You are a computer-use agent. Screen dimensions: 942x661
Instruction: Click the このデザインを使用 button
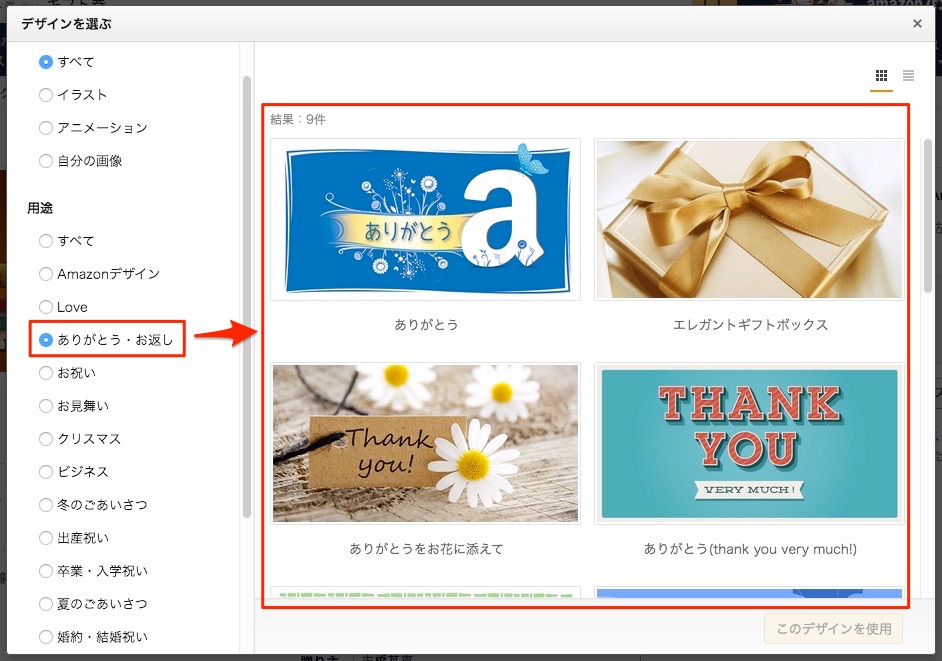(833, 629)
